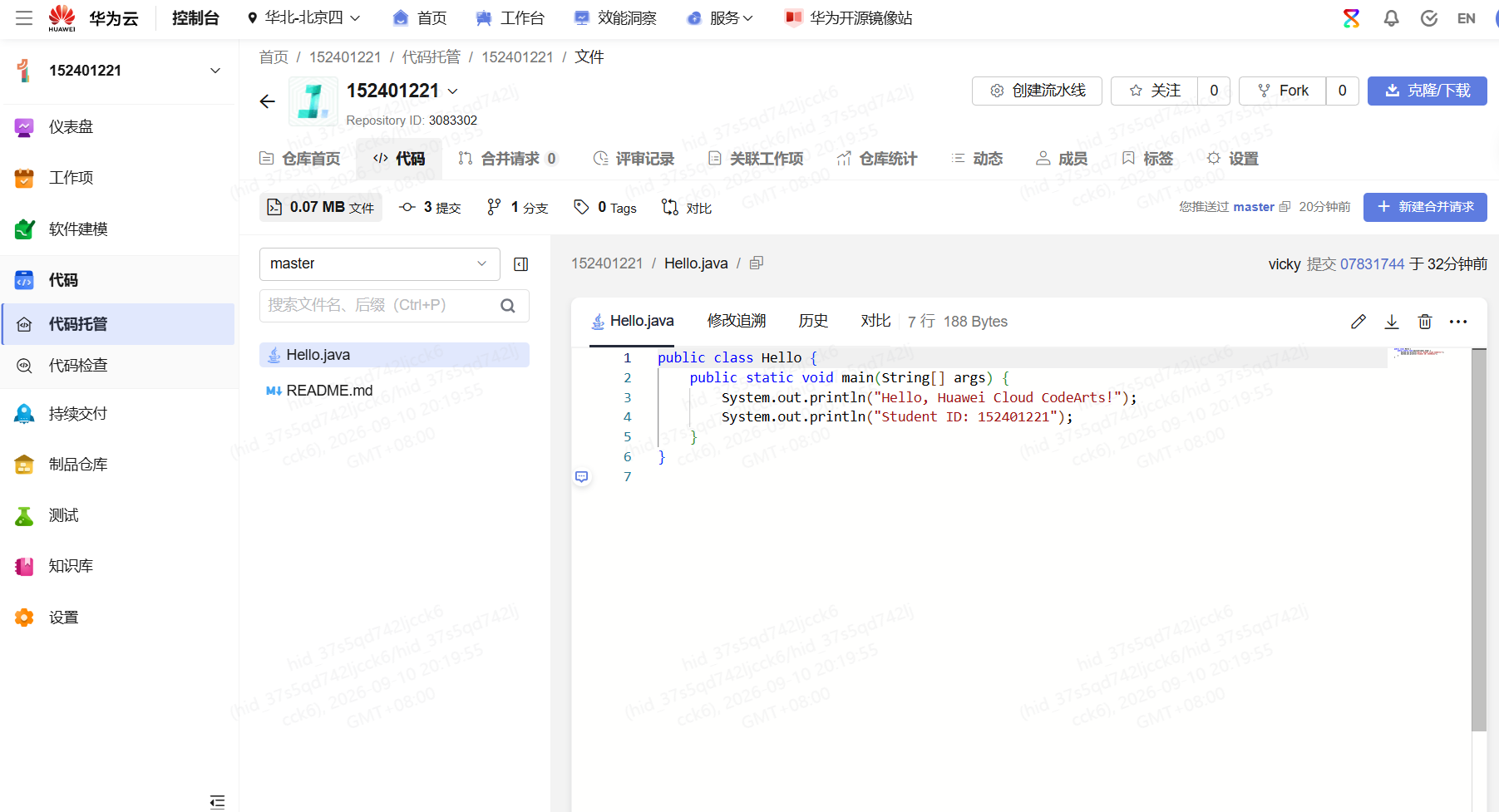
Task: Open Efficiency Insight (效能洞察) nav item
Action: (615, 18)
